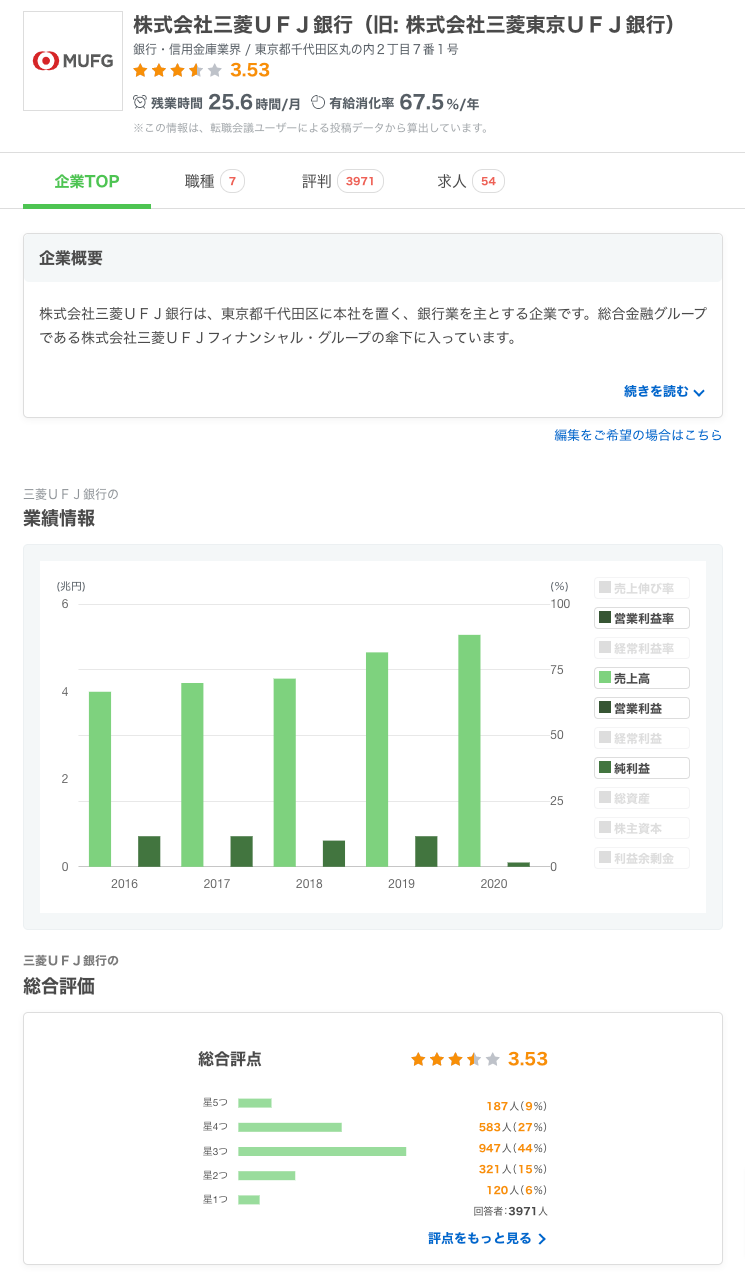Enable the 総資産 chart series
Screen dimensions: 745x1276
642,798
